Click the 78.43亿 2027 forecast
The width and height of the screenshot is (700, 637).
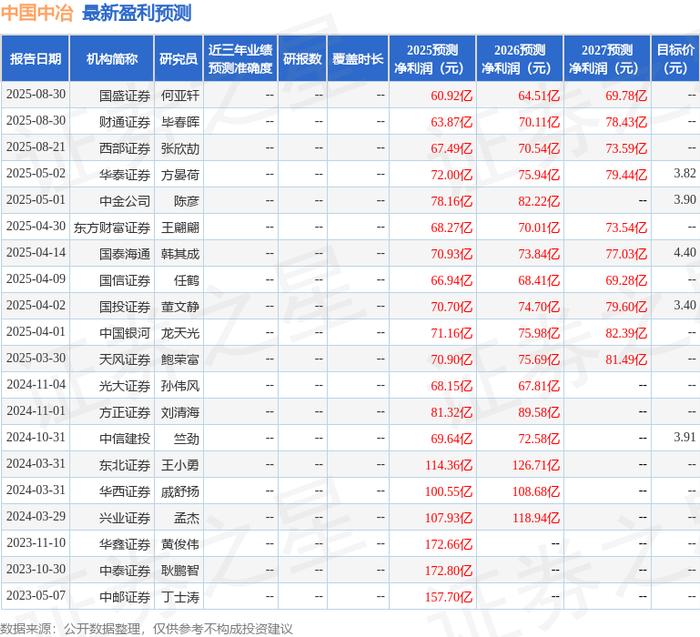626,122
